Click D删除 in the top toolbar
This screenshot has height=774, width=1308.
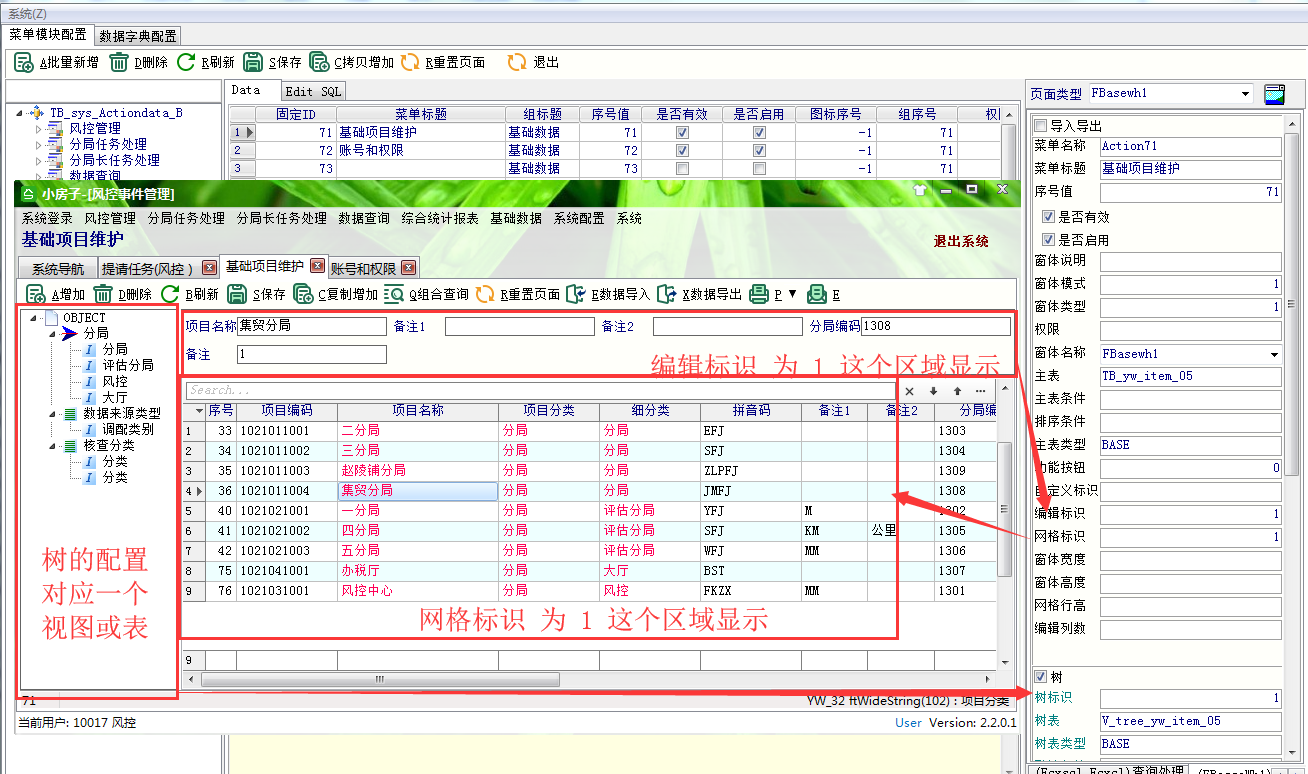coord(139,62)
